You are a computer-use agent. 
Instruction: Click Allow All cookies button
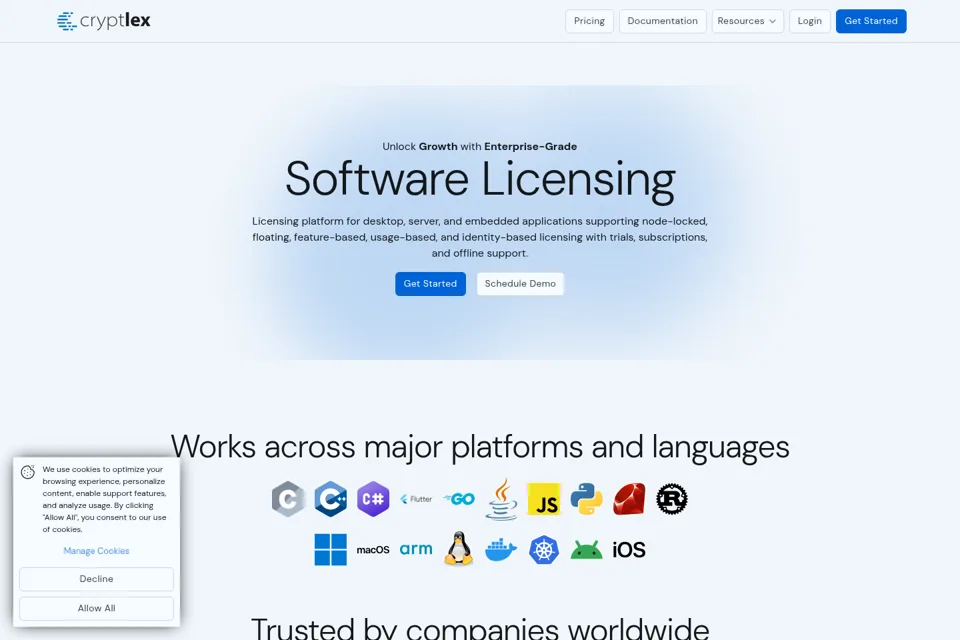pyautogui.click(x=96, y=608)
